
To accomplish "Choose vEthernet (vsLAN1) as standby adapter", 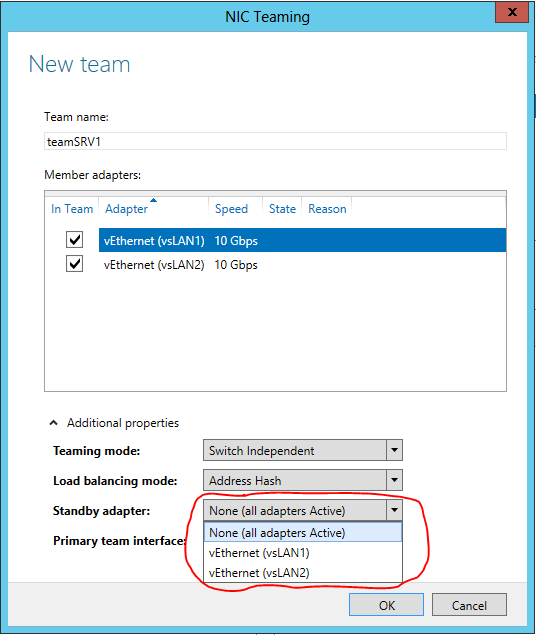I will [x=303, y=552].
